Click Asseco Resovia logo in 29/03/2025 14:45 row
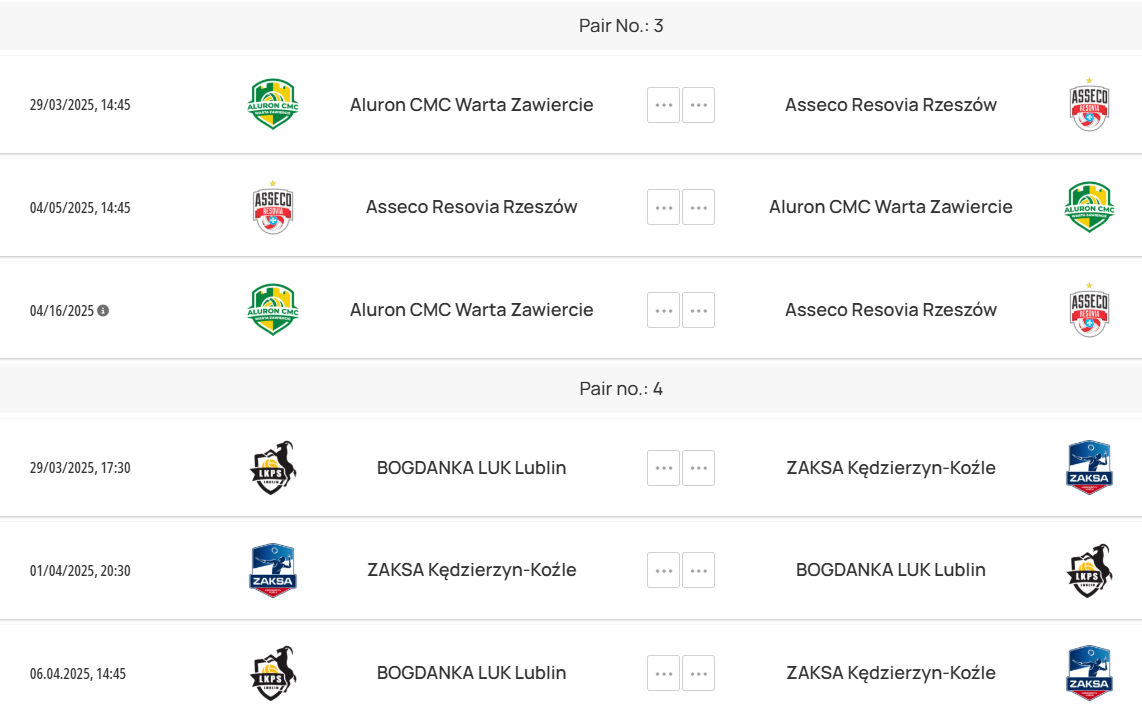 coord(1089,104)
